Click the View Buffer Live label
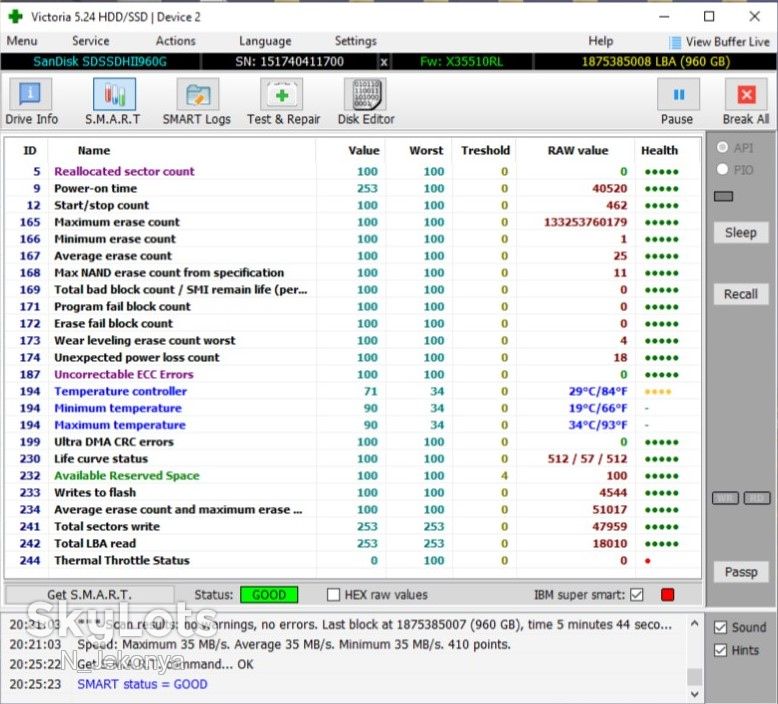Image resolution: width=778 pixels, height=704 pixels. tap(727, 42)
